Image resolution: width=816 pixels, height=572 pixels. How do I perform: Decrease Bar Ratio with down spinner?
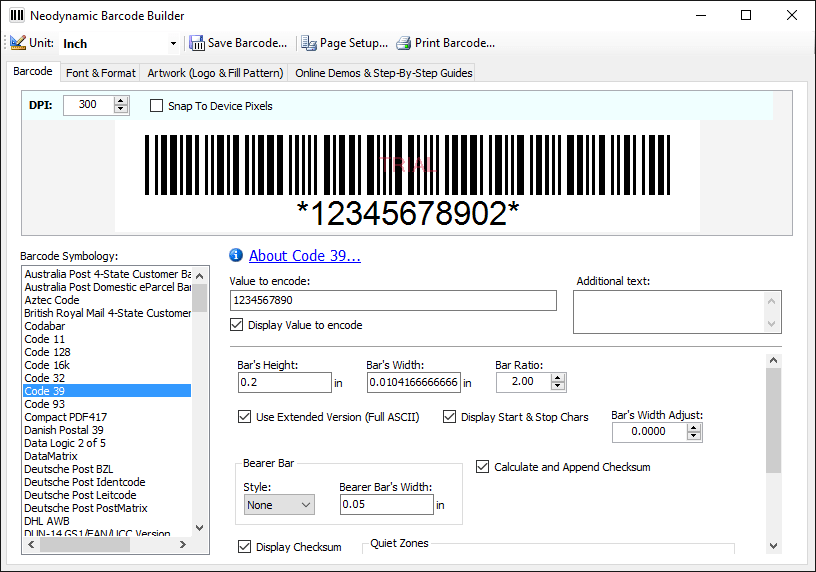558,386
